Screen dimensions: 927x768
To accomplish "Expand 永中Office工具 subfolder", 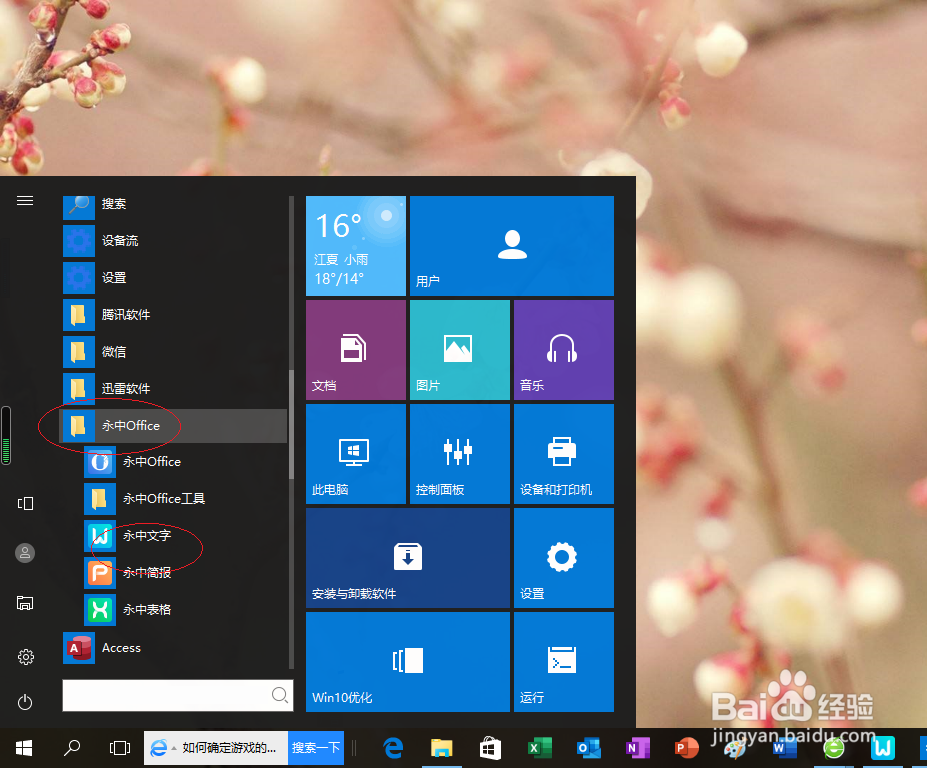I will pyautogui.click(x=185, y=499).
